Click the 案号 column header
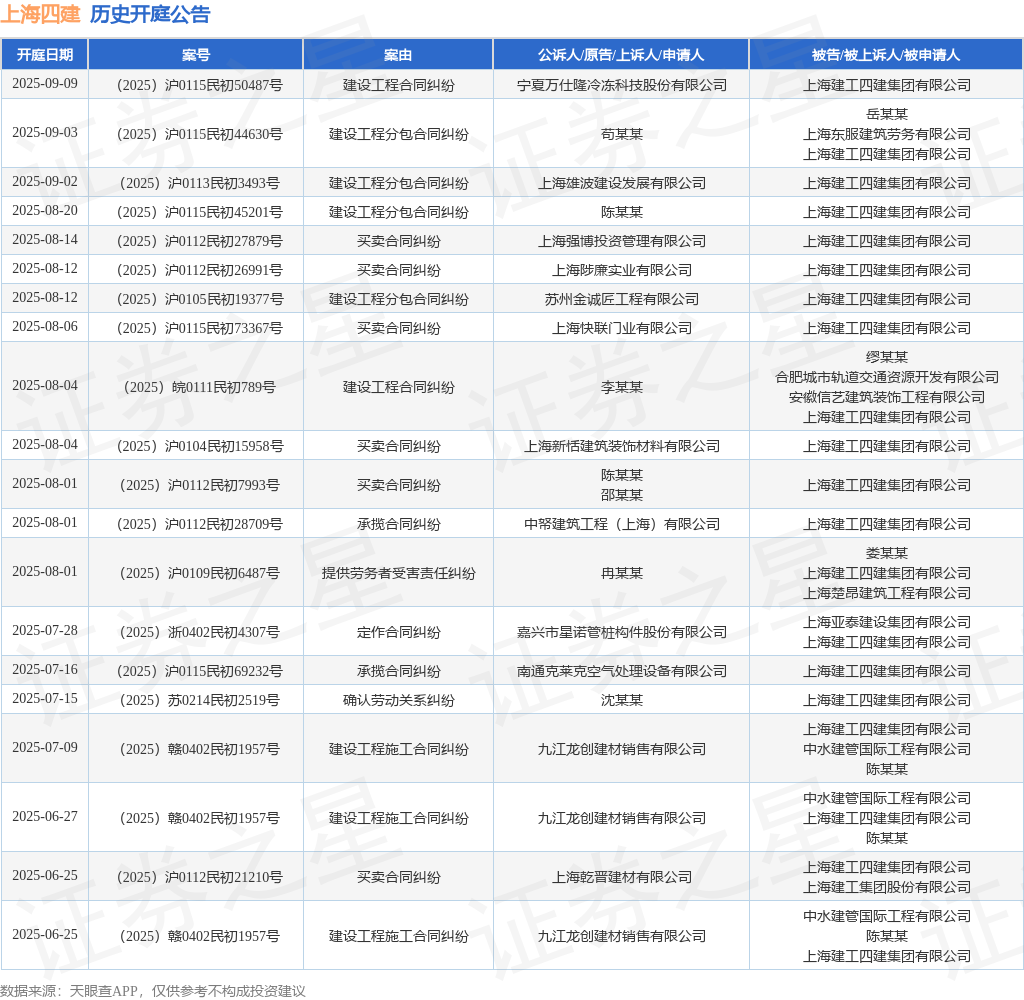 coord(195,55)
